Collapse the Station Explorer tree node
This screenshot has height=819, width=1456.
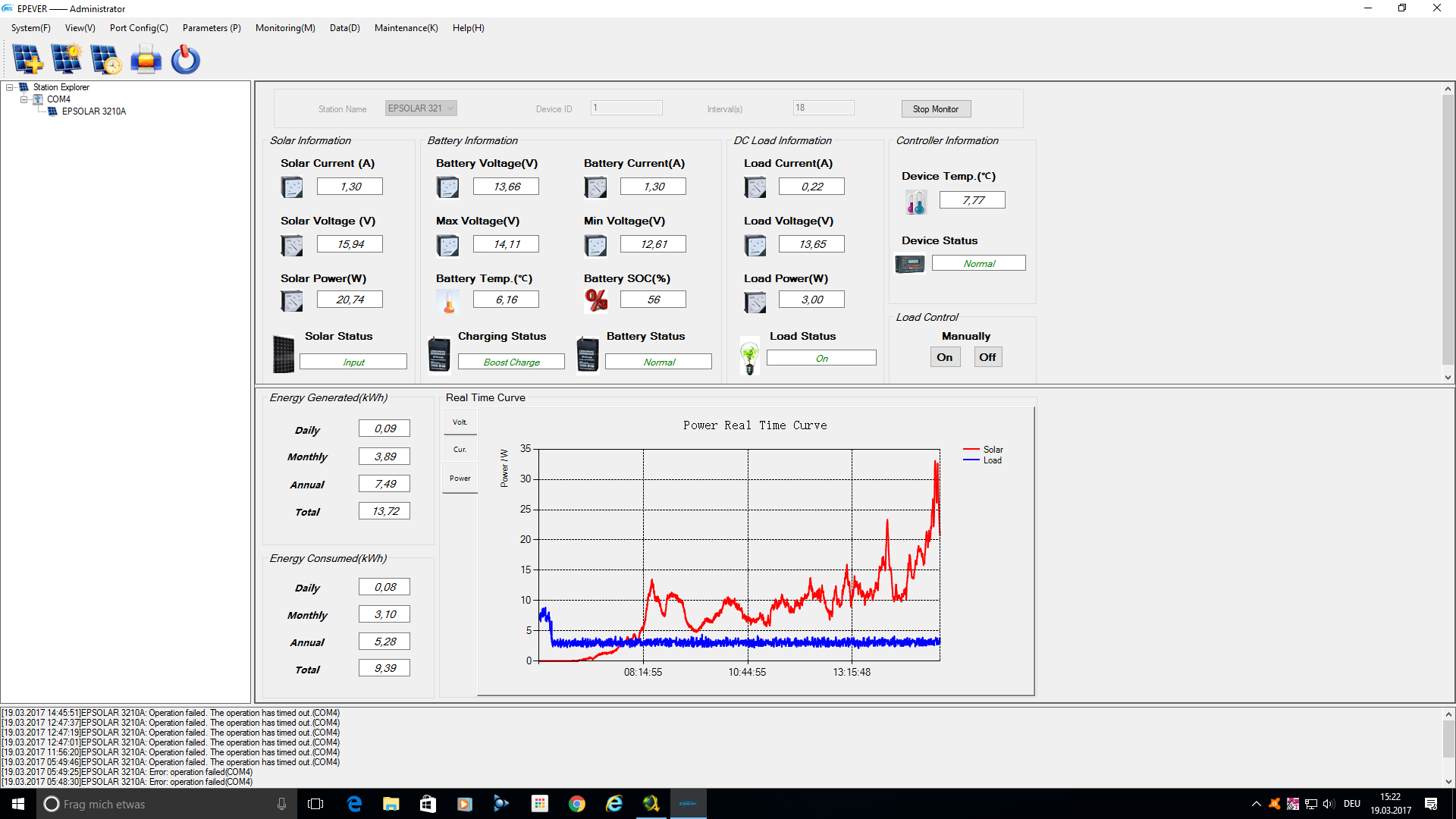(10, 87)
